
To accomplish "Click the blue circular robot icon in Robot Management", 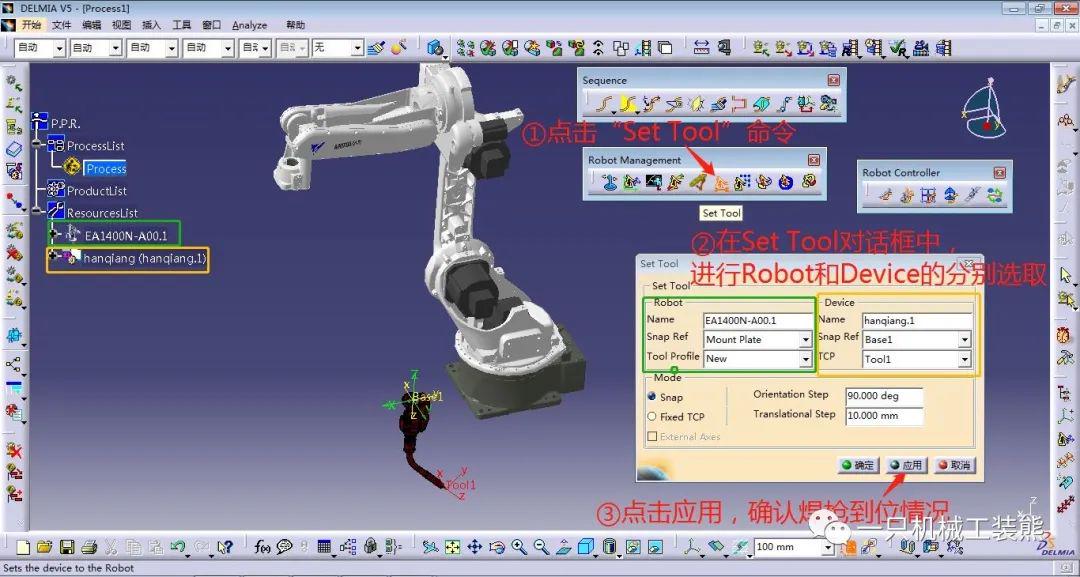I will point(786,182).
